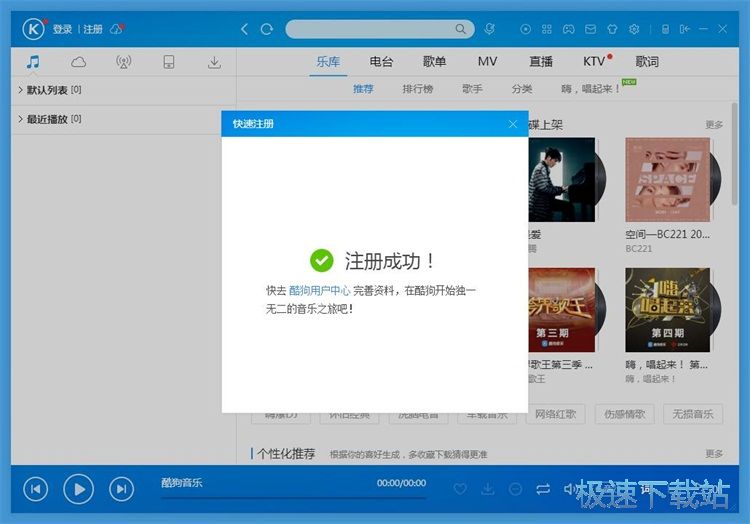Skip to the next track
The height and width of the screenshot is (524, 750).
[121, 489]
